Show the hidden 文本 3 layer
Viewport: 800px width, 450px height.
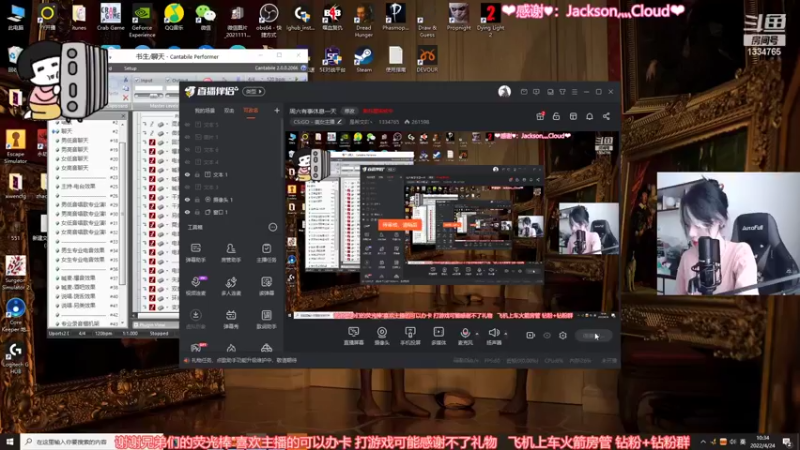(188, 187)
